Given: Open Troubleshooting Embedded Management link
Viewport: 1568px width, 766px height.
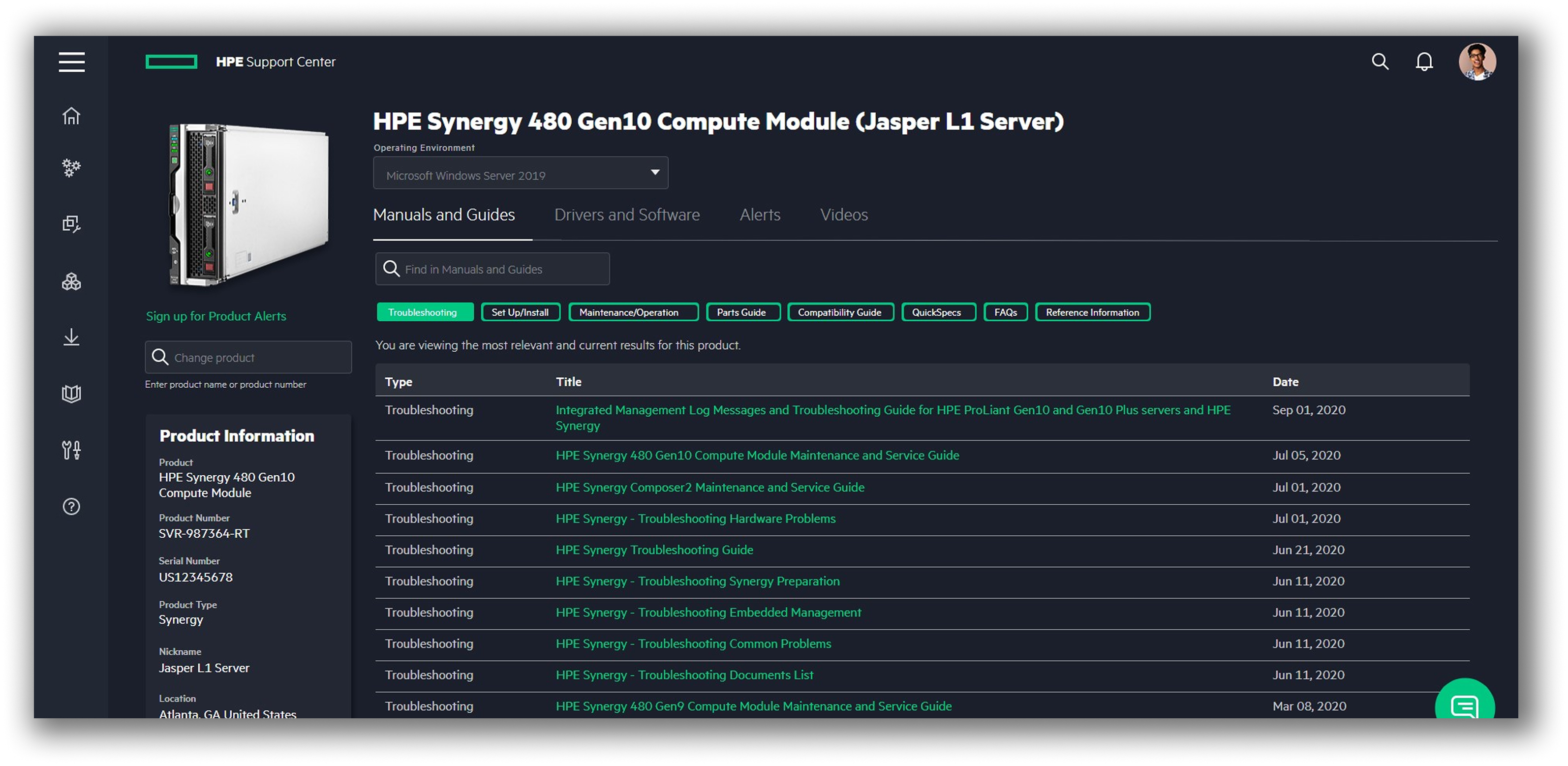Looking at the screenshot, I should click(708, 612).
